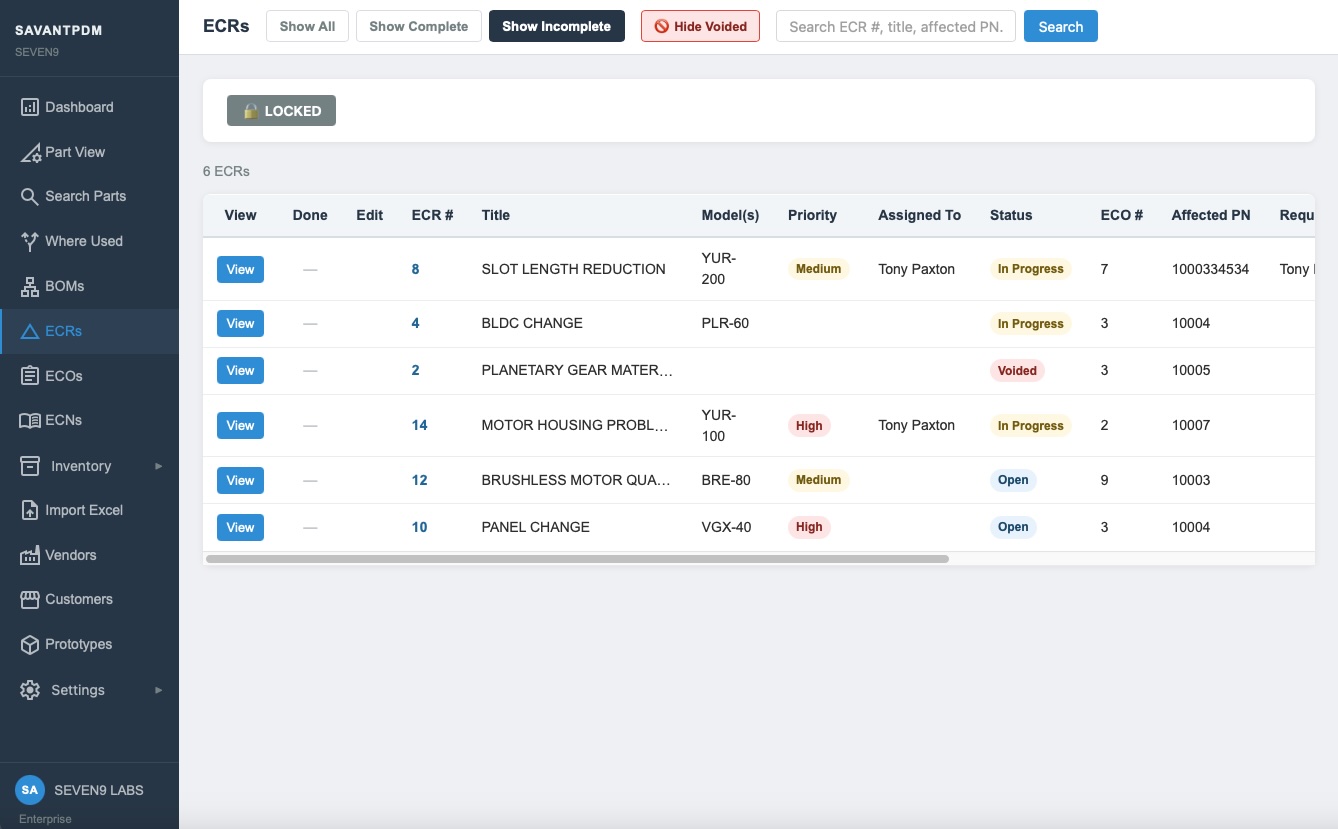Open ECR number 14 link
The width and height of the screenshot is (1338, 829).
pos(419,425)
